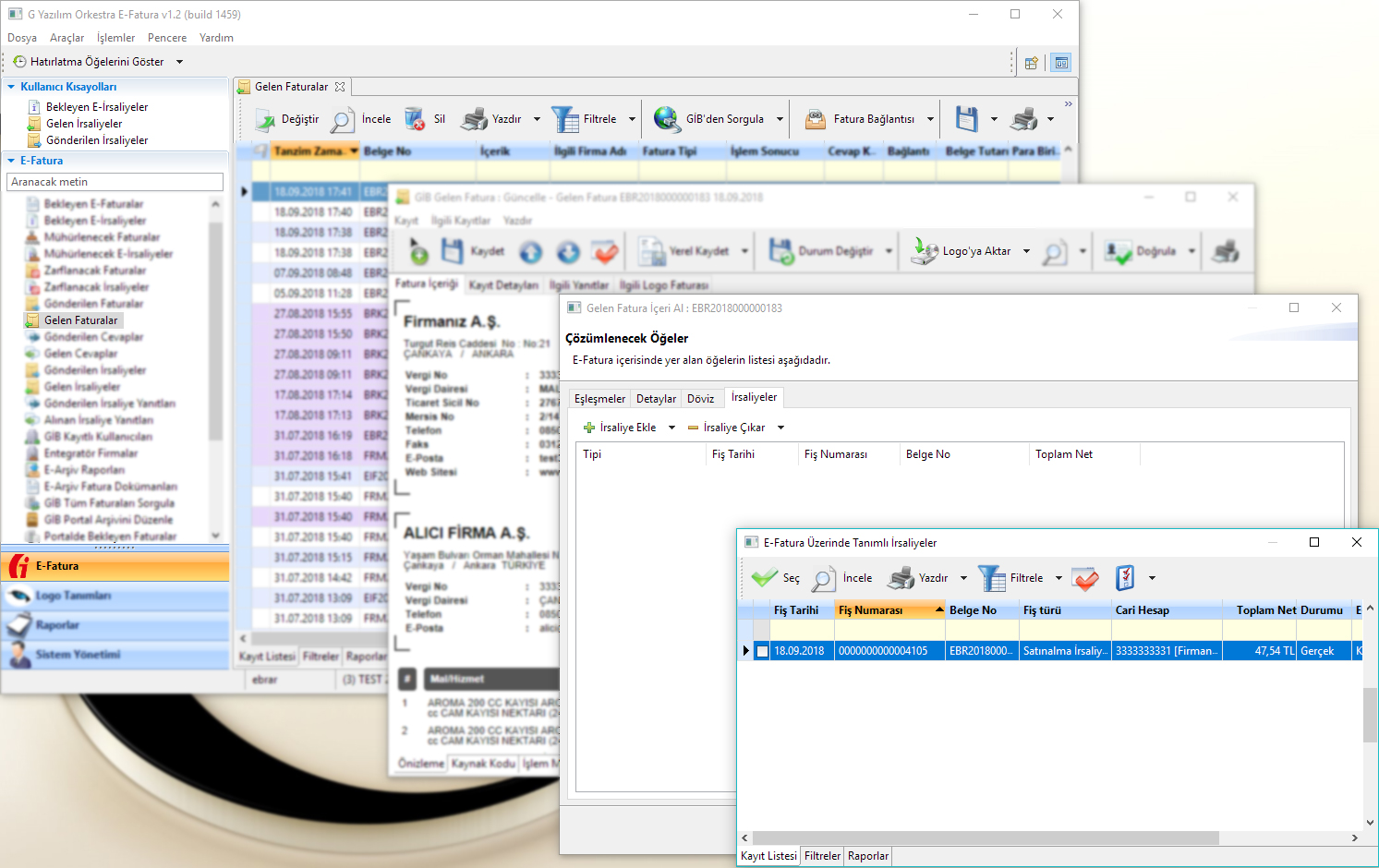The height and width of the screenshot is (868, 1379).
Task: Click Yazdır printer in Gelen Faturalar toolbar
Action: [x=474, y=119]
